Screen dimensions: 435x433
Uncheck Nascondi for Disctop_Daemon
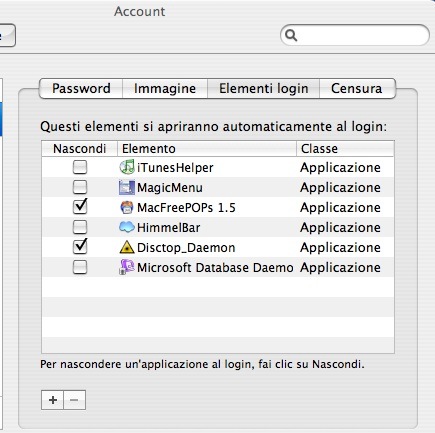[80, 247]
